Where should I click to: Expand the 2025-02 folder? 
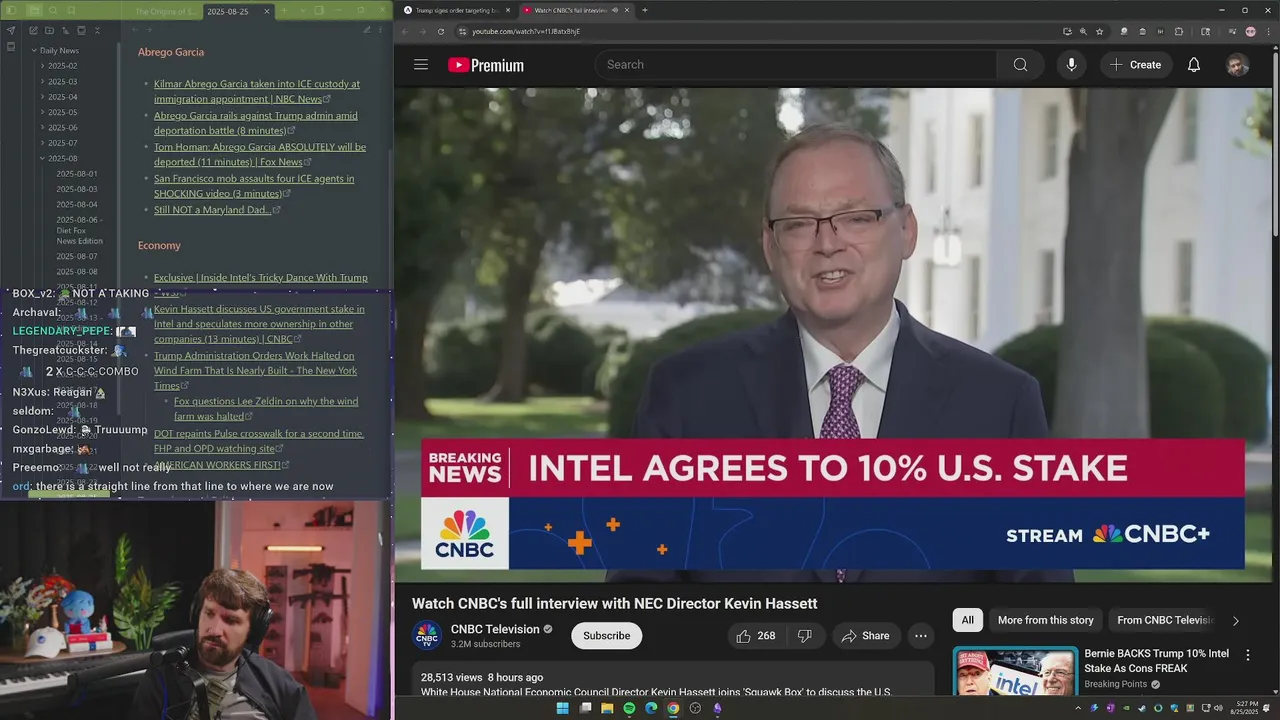pyautogui.click(x=43, y=66)
